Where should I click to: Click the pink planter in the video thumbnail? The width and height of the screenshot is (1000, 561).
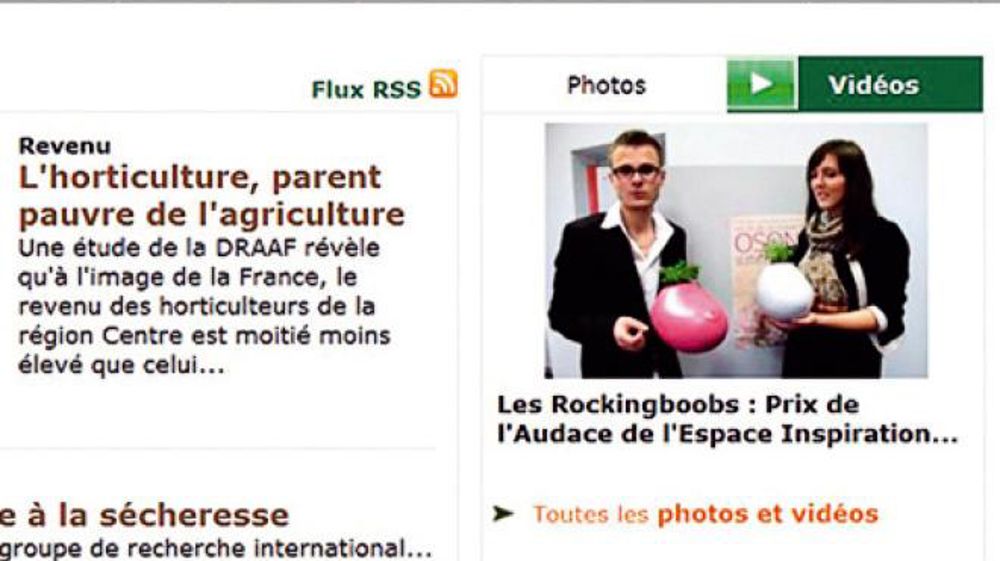pyautogui.click(x=688, y=316)
